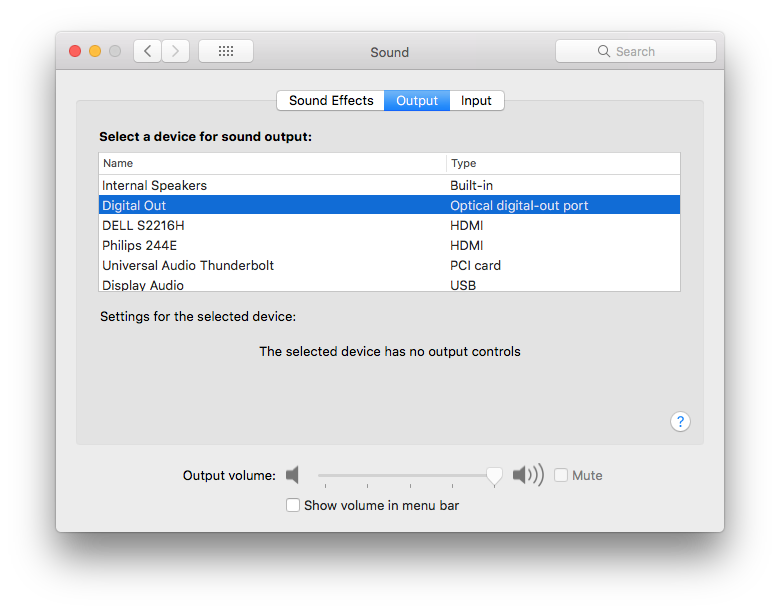
Task: Select the Display Audio device
Action: point(390,284)
